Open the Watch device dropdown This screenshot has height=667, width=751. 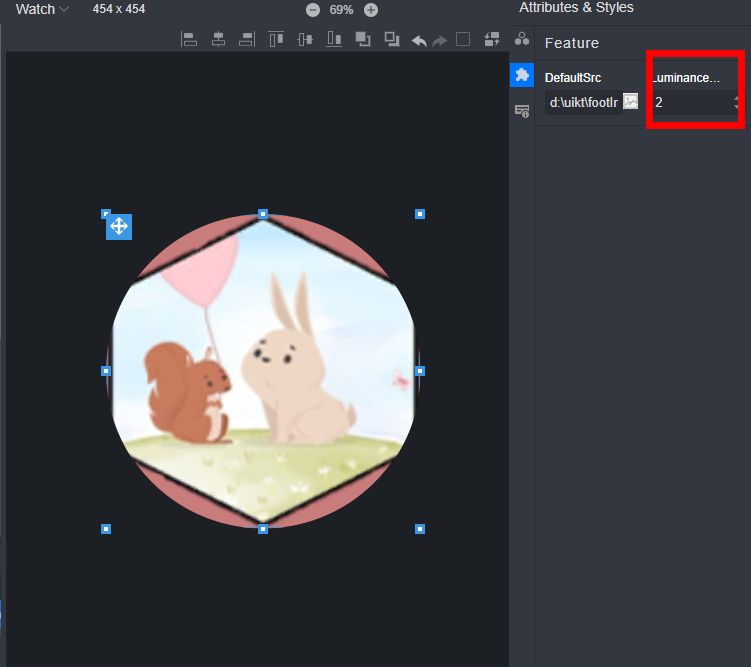point(42,9)
